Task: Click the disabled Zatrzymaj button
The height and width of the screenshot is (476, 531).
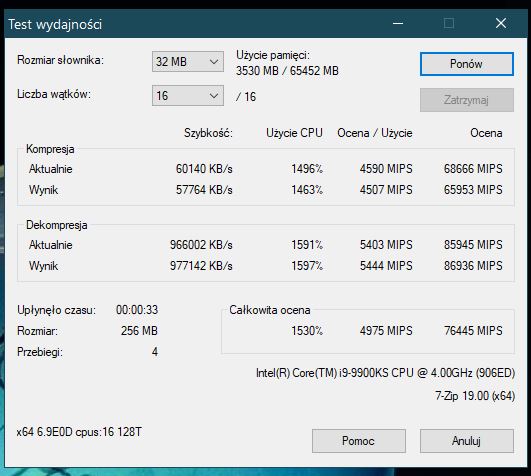Action: [x=467, y=100]
